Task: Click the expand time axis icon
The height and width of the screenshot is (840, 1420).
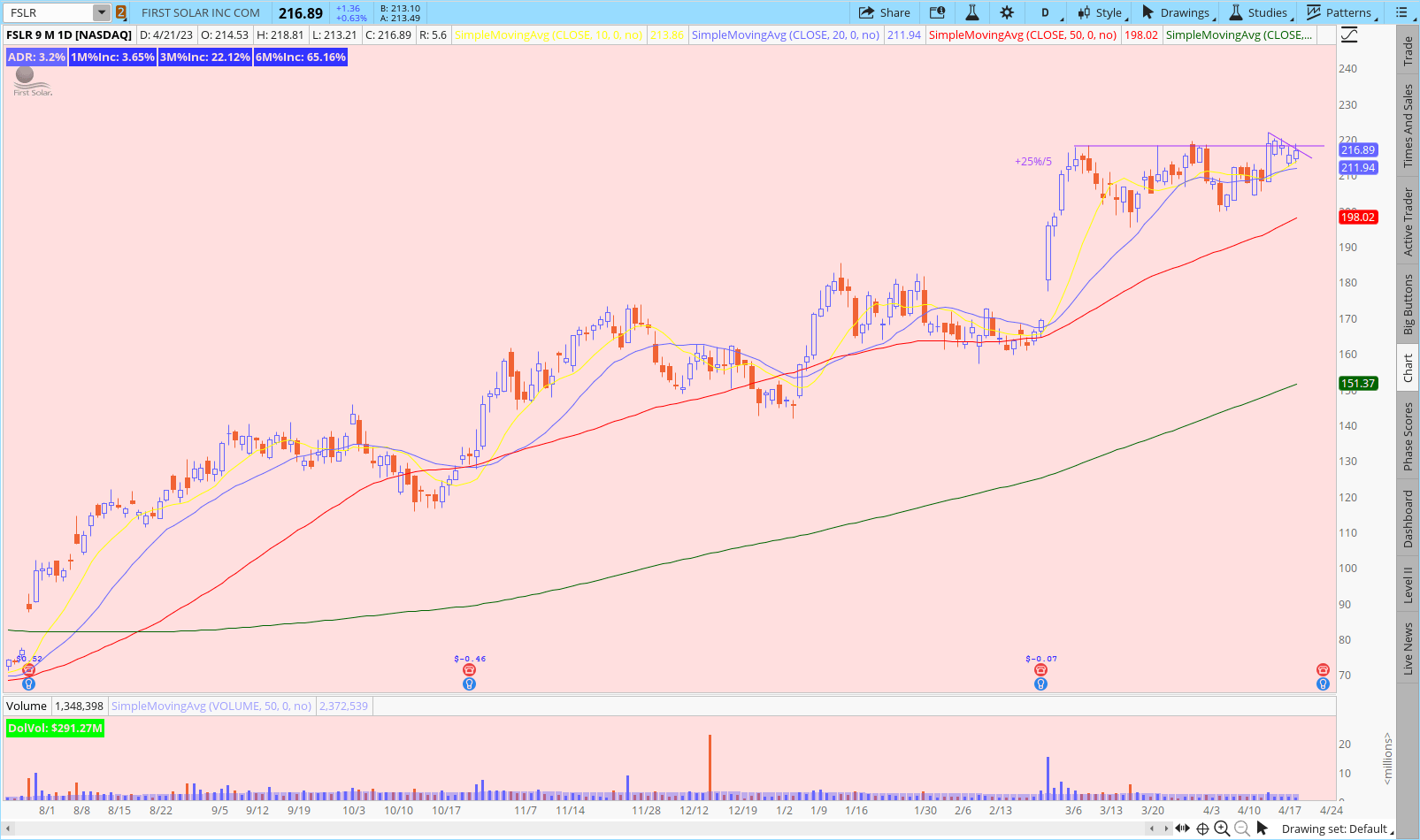Action: click(x=1182, y=829)
